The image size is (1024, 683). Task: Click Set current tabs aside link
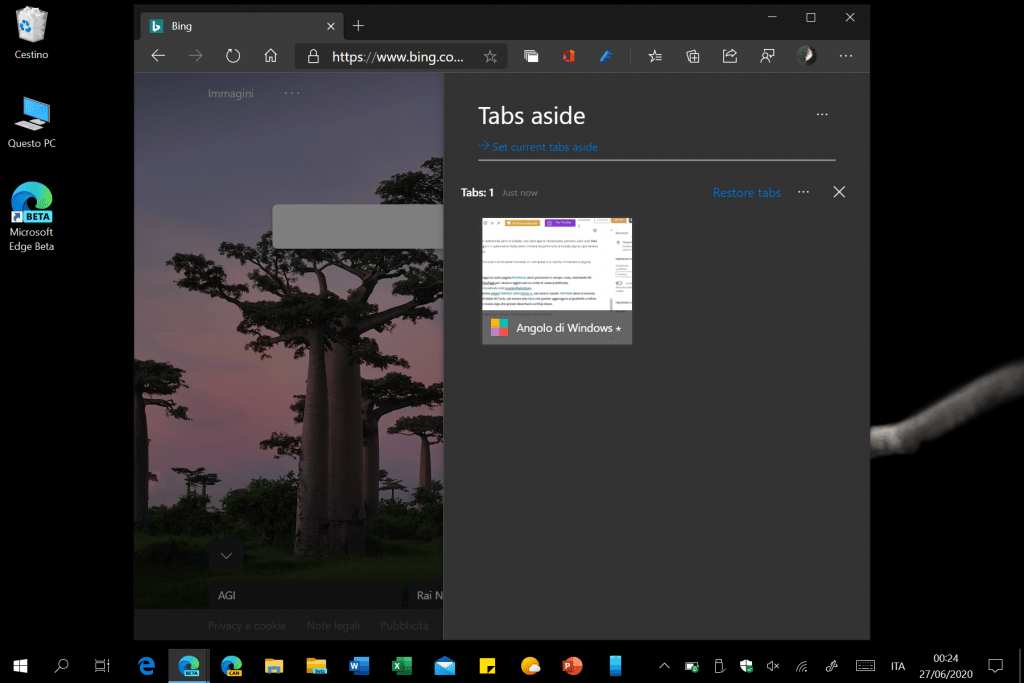(544, 147)
